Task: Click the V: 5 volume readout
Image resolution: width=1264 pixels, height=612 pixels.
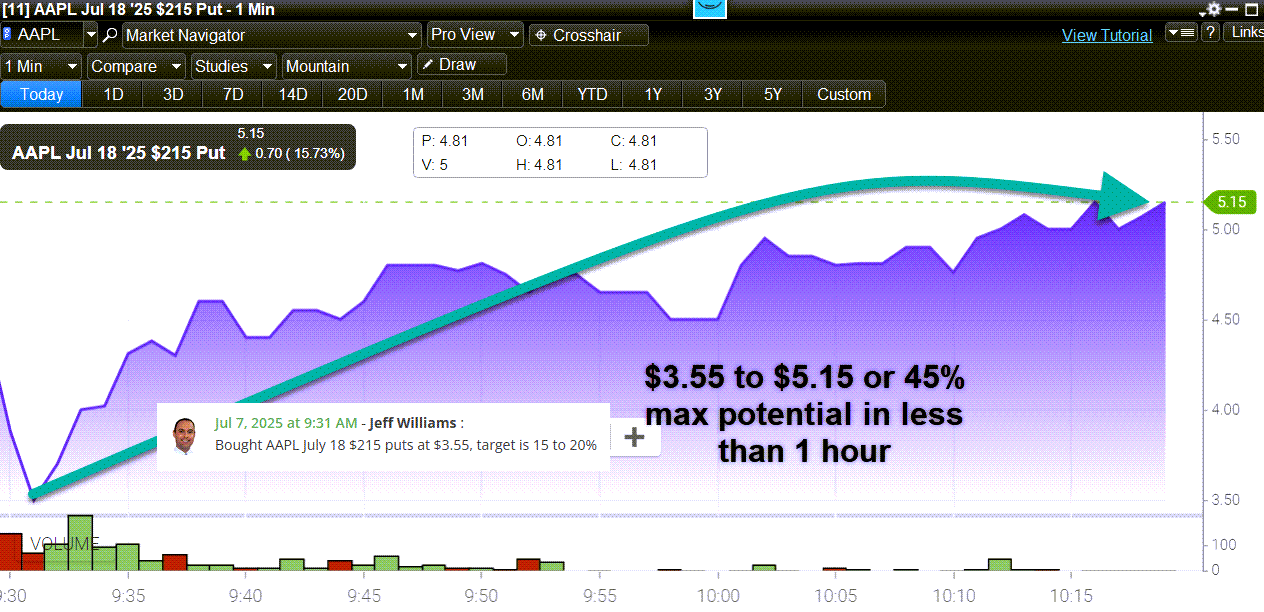Action: (435, 165)
